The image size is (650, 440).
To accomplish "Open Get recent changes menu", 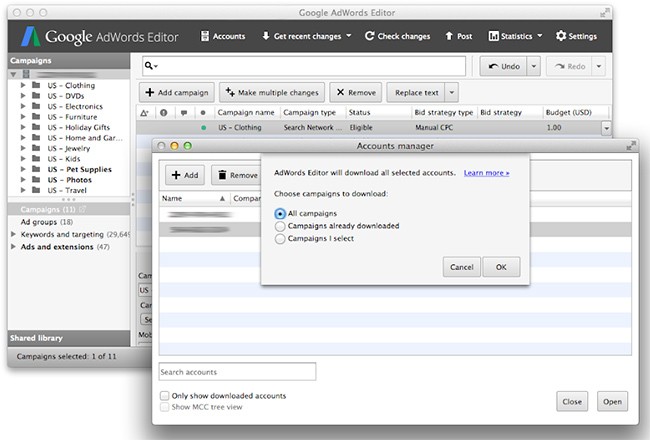I will [306, 36].
